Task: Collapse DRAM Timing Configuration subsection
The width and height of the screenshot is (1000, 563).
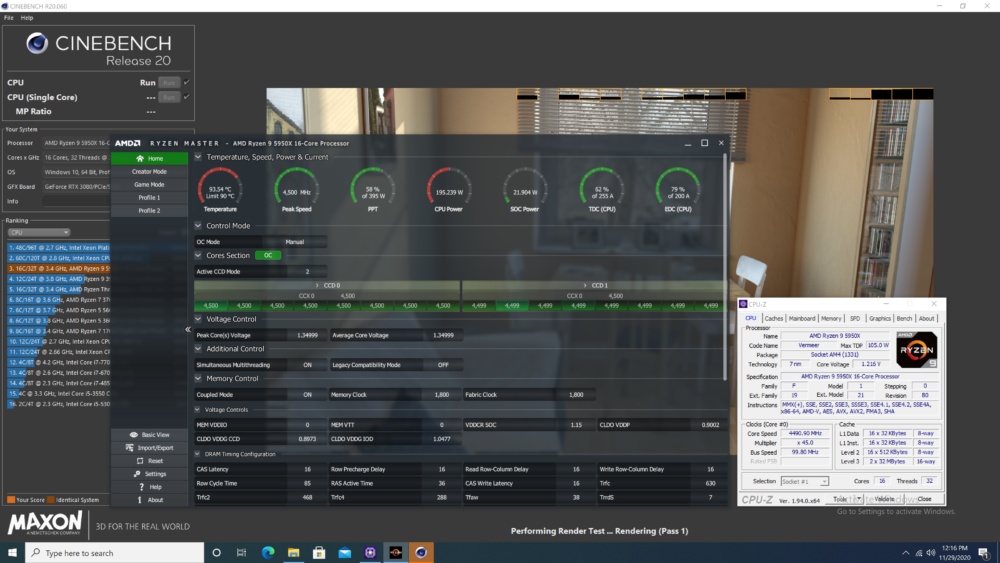Action: coord(198,454)
